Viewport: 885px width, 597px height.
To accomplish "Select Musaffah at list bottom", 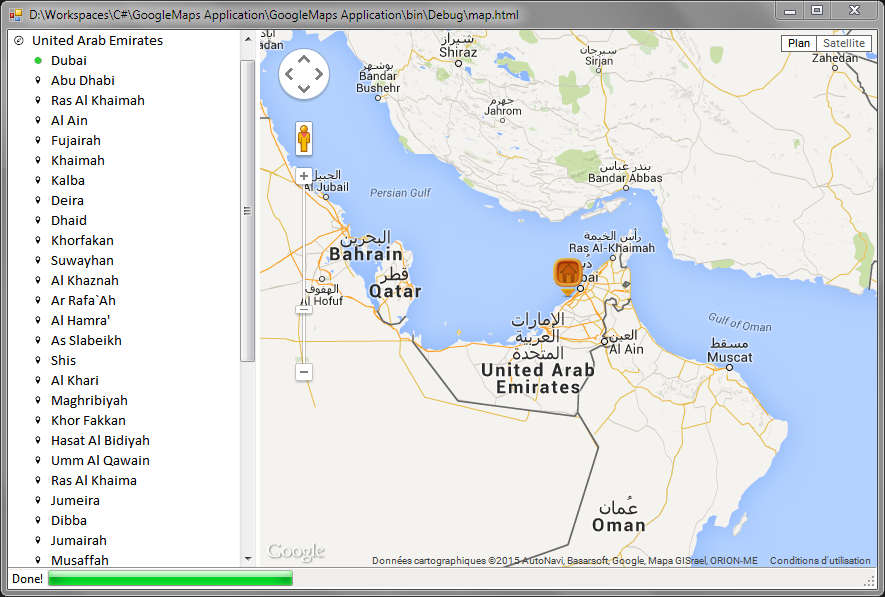I will (80, 560).
